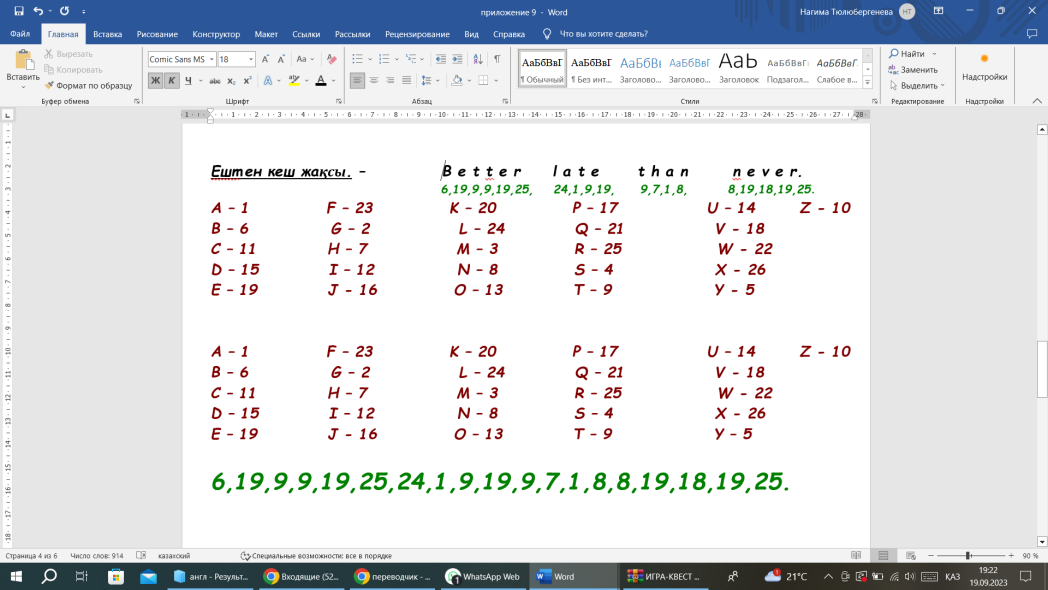
Task: Open text effects glowing A icon
Action: pos(268,80)
